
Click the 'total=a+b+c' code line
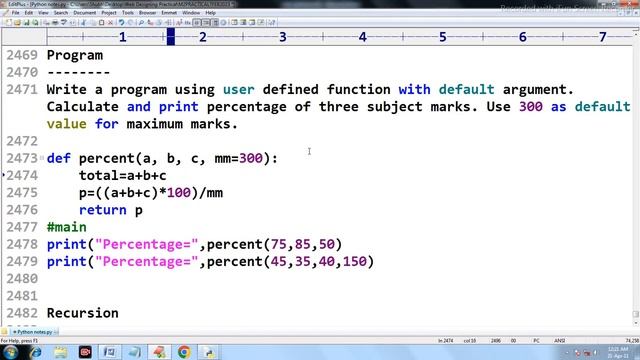[x=122, y=176]
